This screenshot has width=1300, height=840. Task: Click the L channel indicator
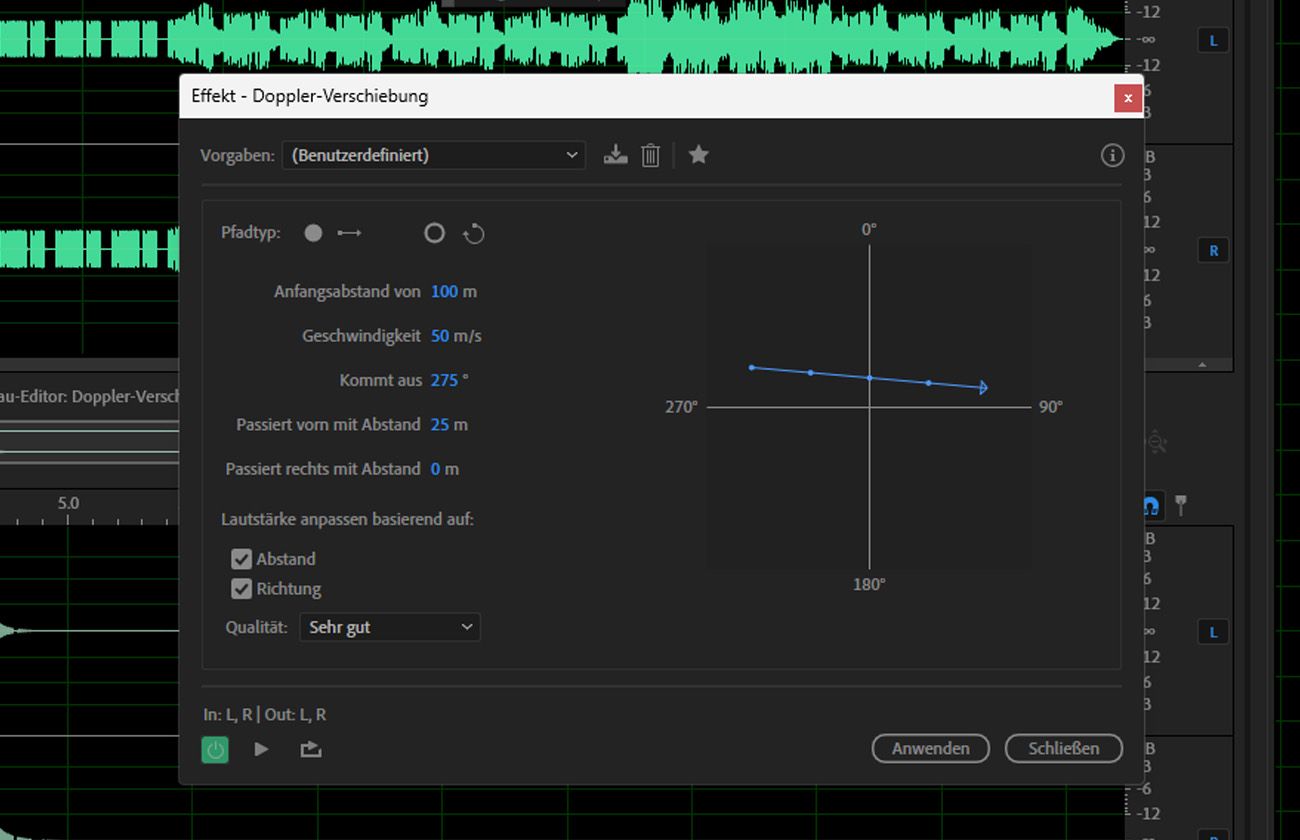1212,40
